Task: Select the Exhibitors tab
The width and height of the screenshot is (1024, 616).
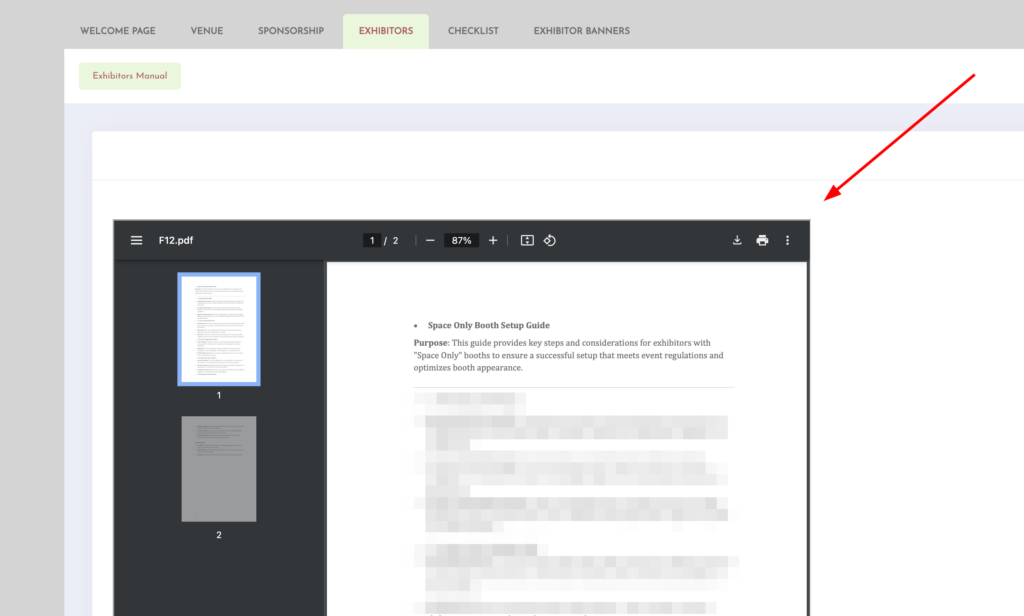Action: click(x=386, y=31)
